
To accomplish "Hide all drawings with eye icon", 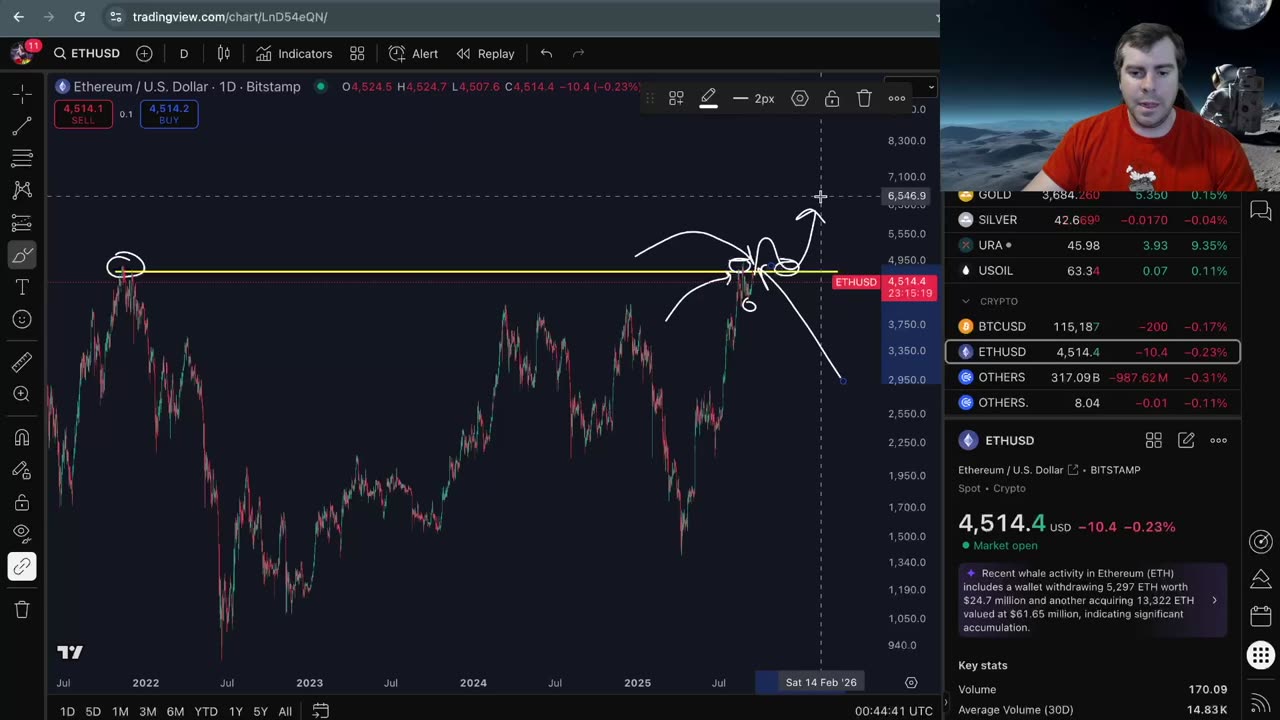I will [x=21, y=533].
